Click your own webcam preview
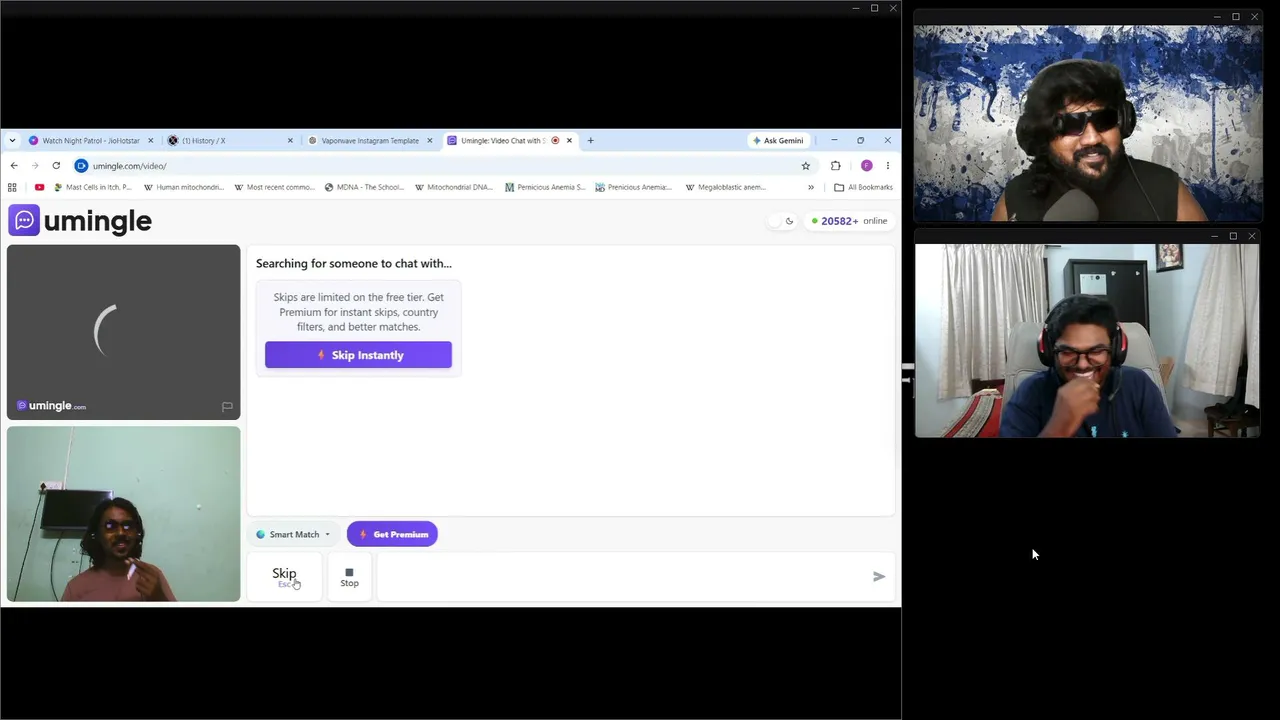 (x=123, y=514)
